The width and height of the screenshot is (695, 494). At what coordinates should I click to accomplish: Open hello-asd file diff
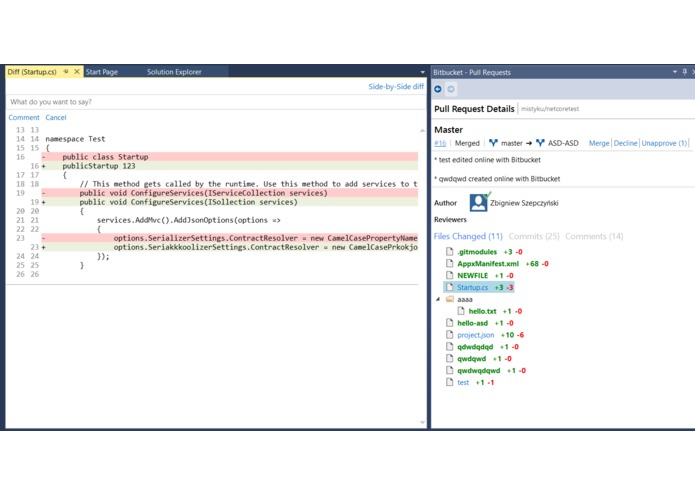tap(472, 323)
